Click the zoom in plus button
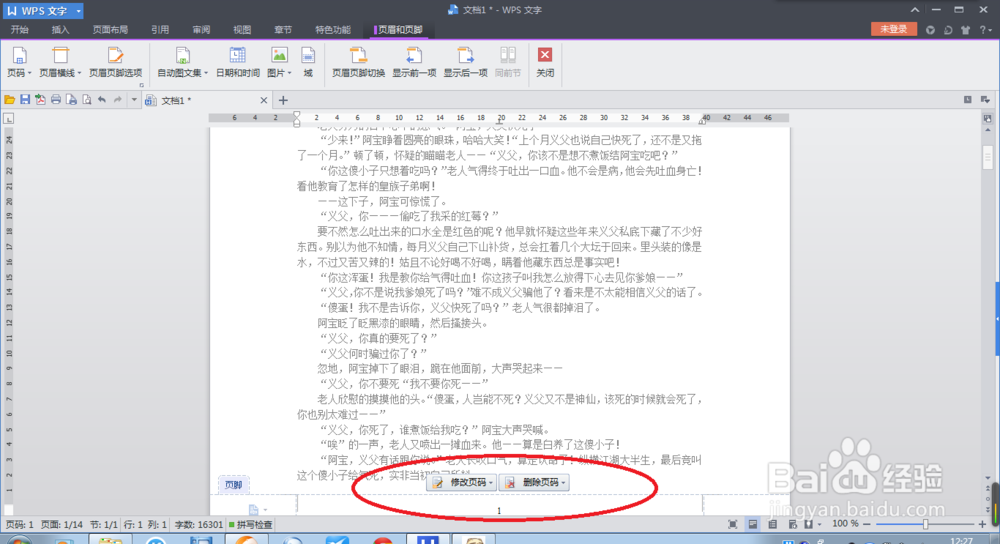The width and height of the screenshot is (1000, 544). tap(982, 524)
